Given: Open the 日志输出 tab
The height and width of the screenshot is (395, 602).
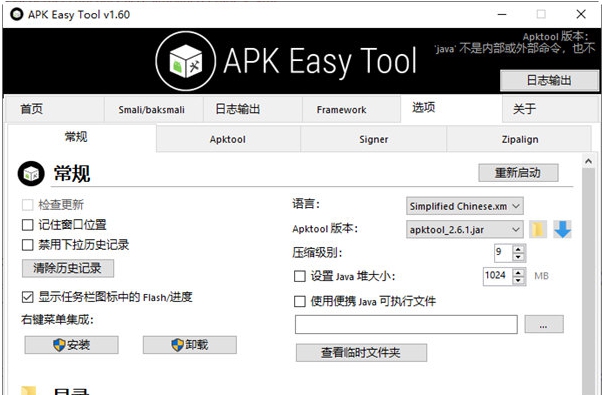Looking at the screenshot, I should pyautogui.click(x=253, y=109).
